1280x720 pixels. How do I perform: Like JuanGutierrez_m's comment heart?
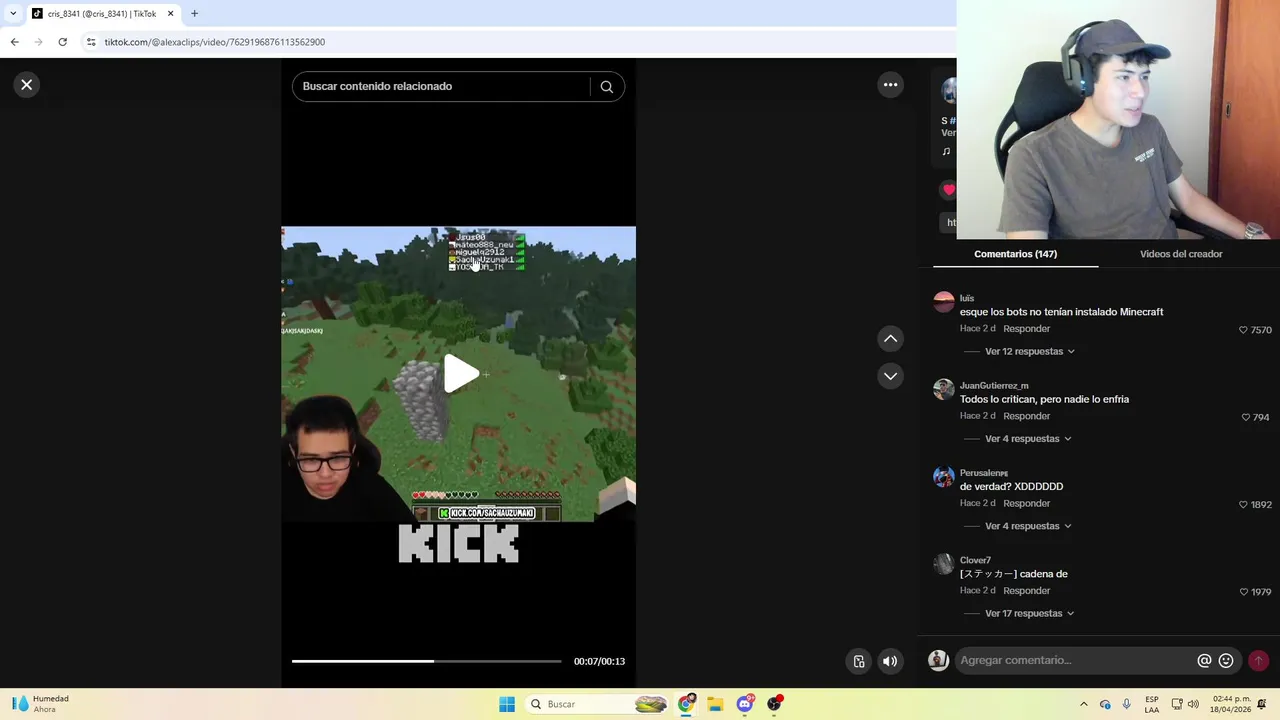click(x=1246, y=417)
